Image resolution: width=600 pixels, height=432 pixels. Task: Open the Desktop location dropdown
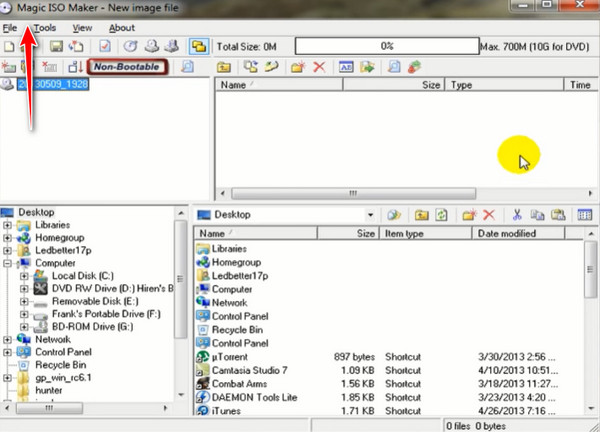click(x=370, y=215)
